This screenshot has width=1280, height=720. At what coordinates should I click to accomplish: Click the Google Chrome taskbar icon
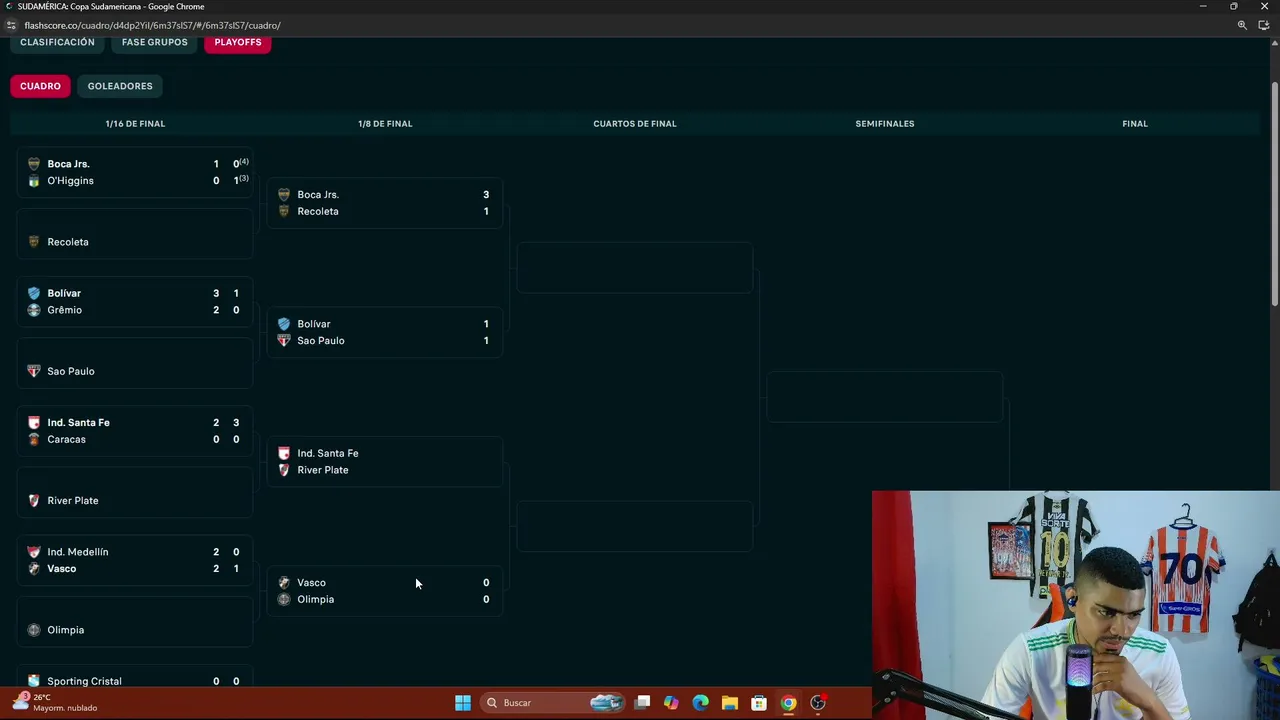point(788,703)
